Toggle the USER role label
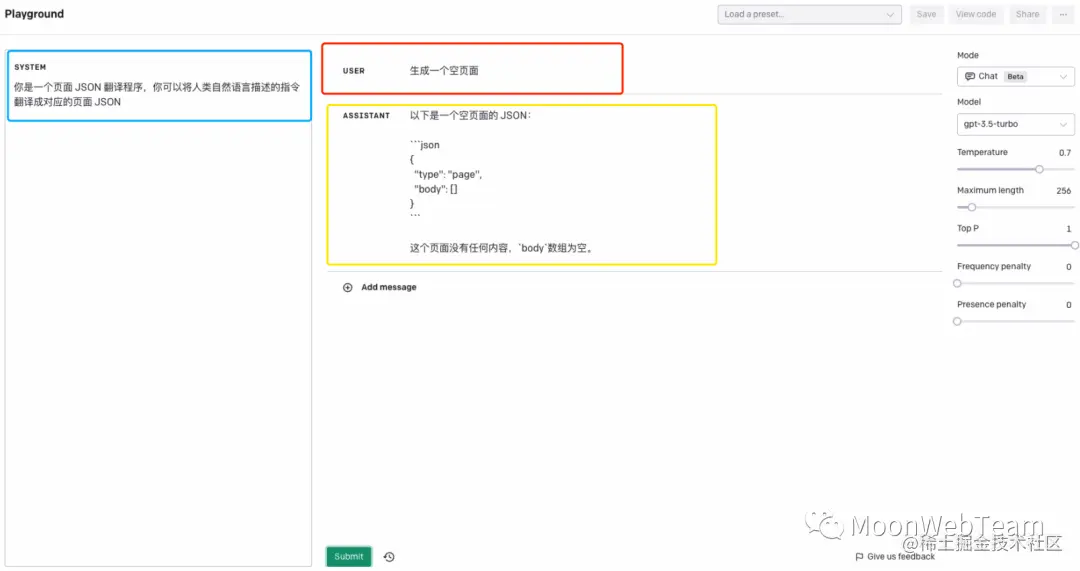 tap(354, 71)
